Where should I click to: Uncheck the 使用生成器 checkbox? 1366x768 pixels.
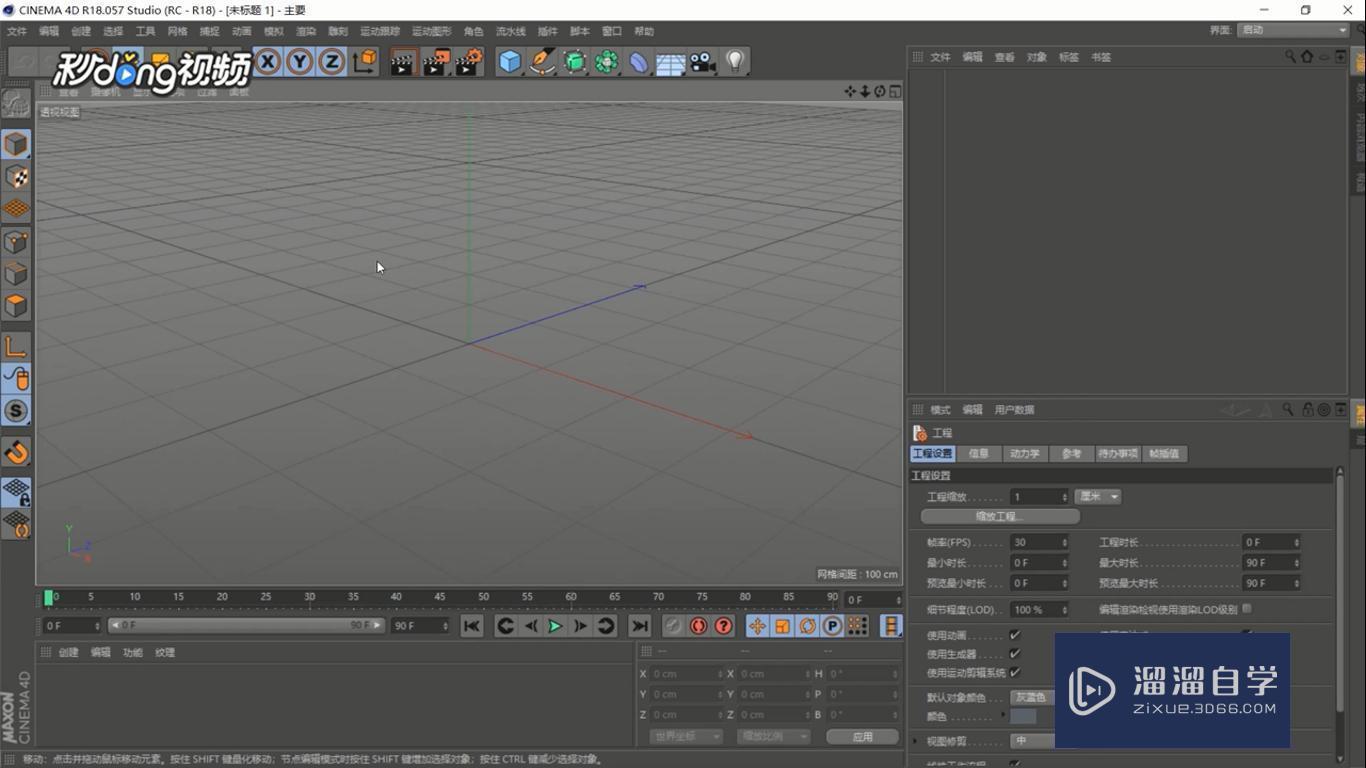1015,654
